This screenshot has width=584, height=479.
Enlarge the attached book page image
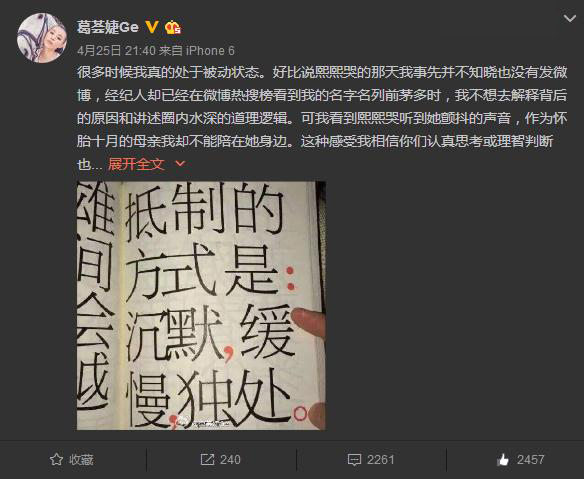pos(201,305)
